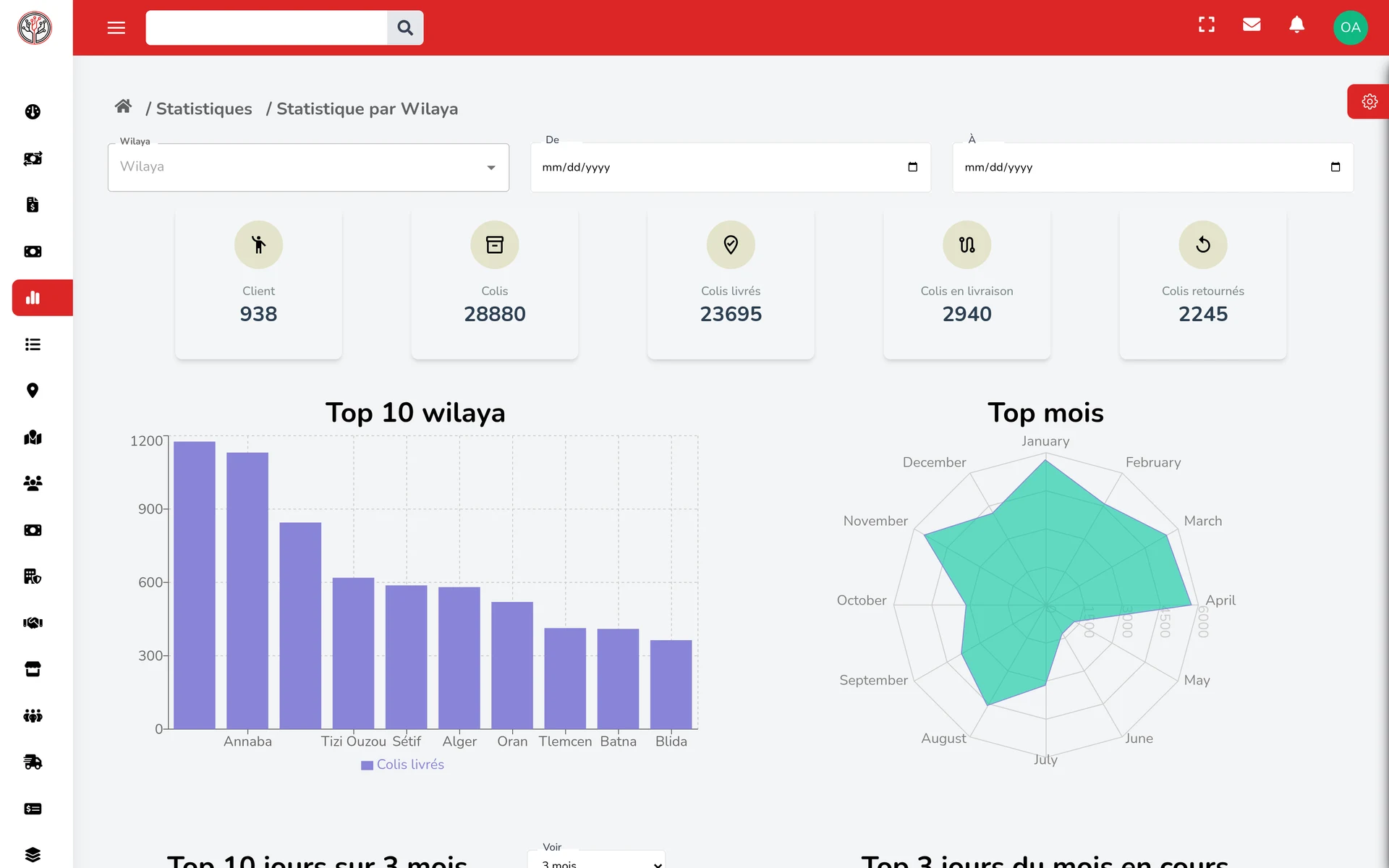Open the messages envelope icon
The width and height of the screenshot is (1389, 868).
[x=1252, y=25]
